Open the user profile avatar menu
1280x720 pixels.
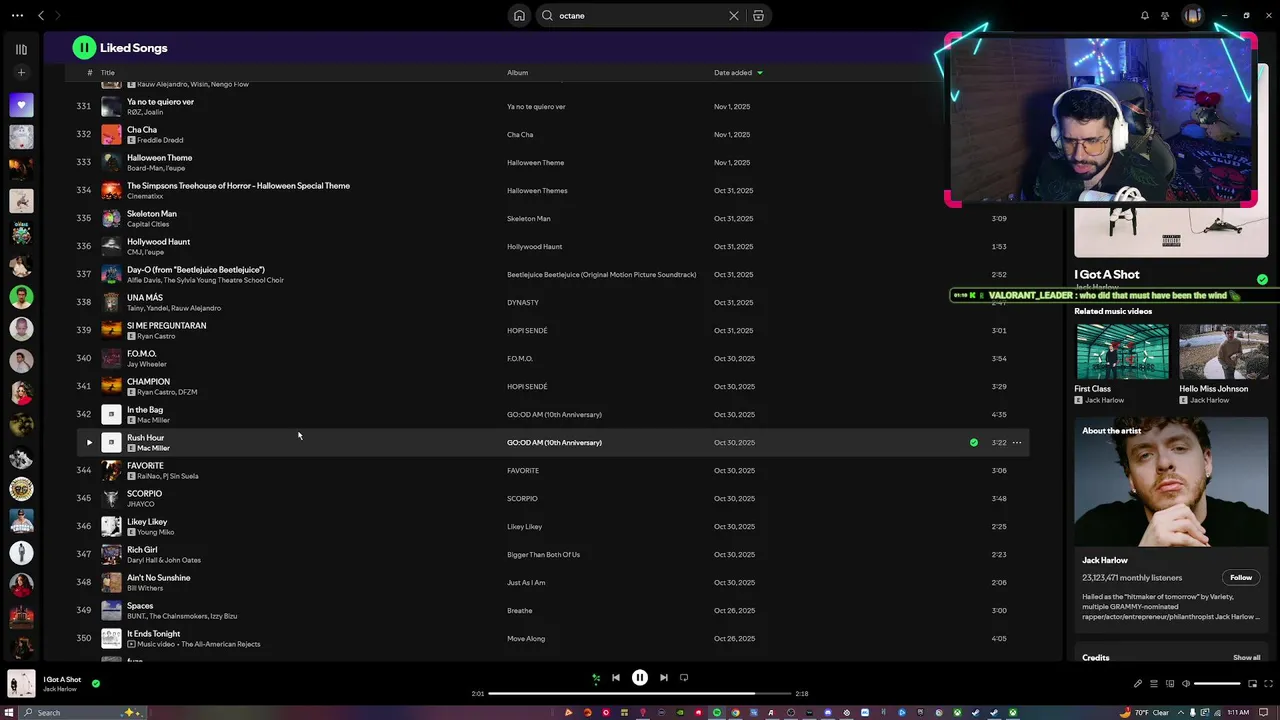[1192, 16]
